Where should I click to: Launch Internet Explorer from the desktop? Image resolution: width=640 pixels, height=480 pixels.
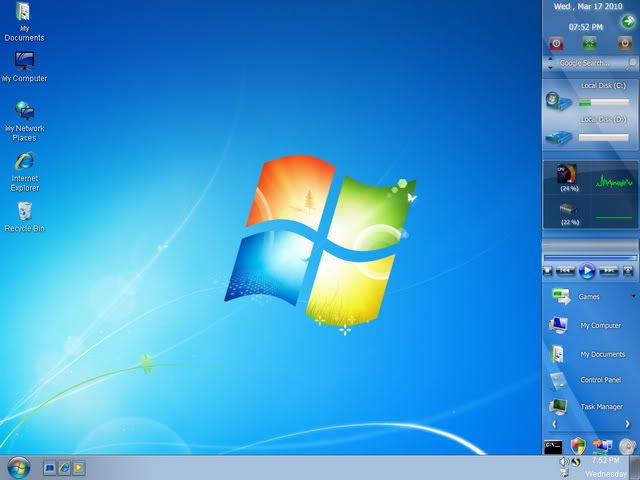tap(24, 172)
